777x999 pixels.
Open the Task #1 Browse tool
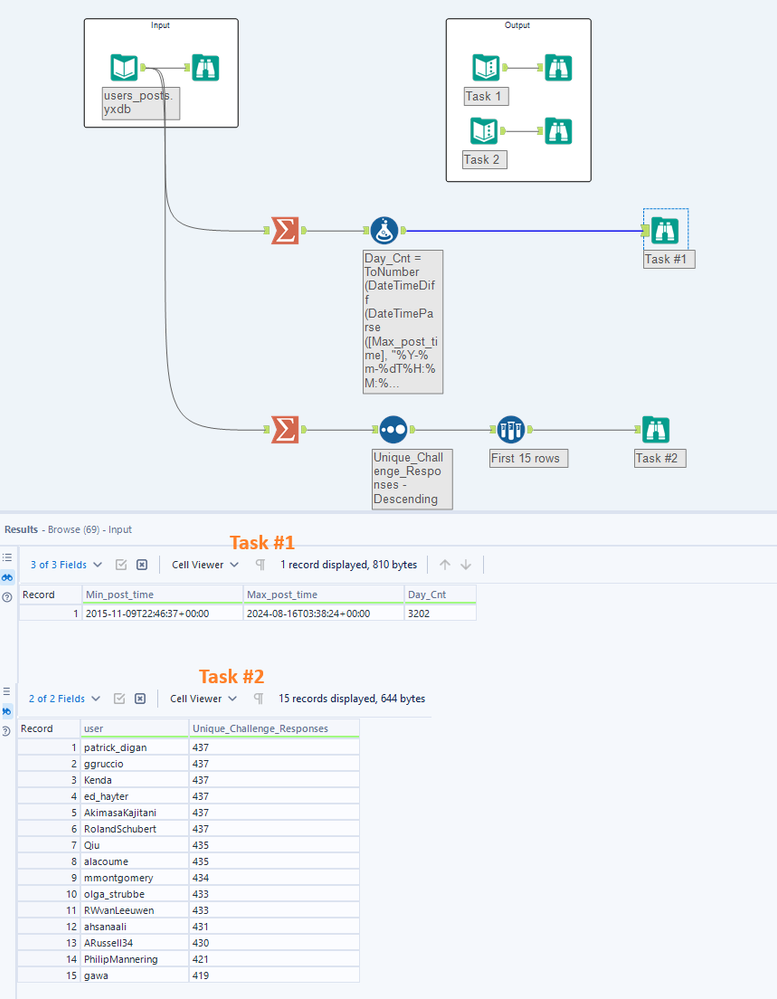(666, 231)
